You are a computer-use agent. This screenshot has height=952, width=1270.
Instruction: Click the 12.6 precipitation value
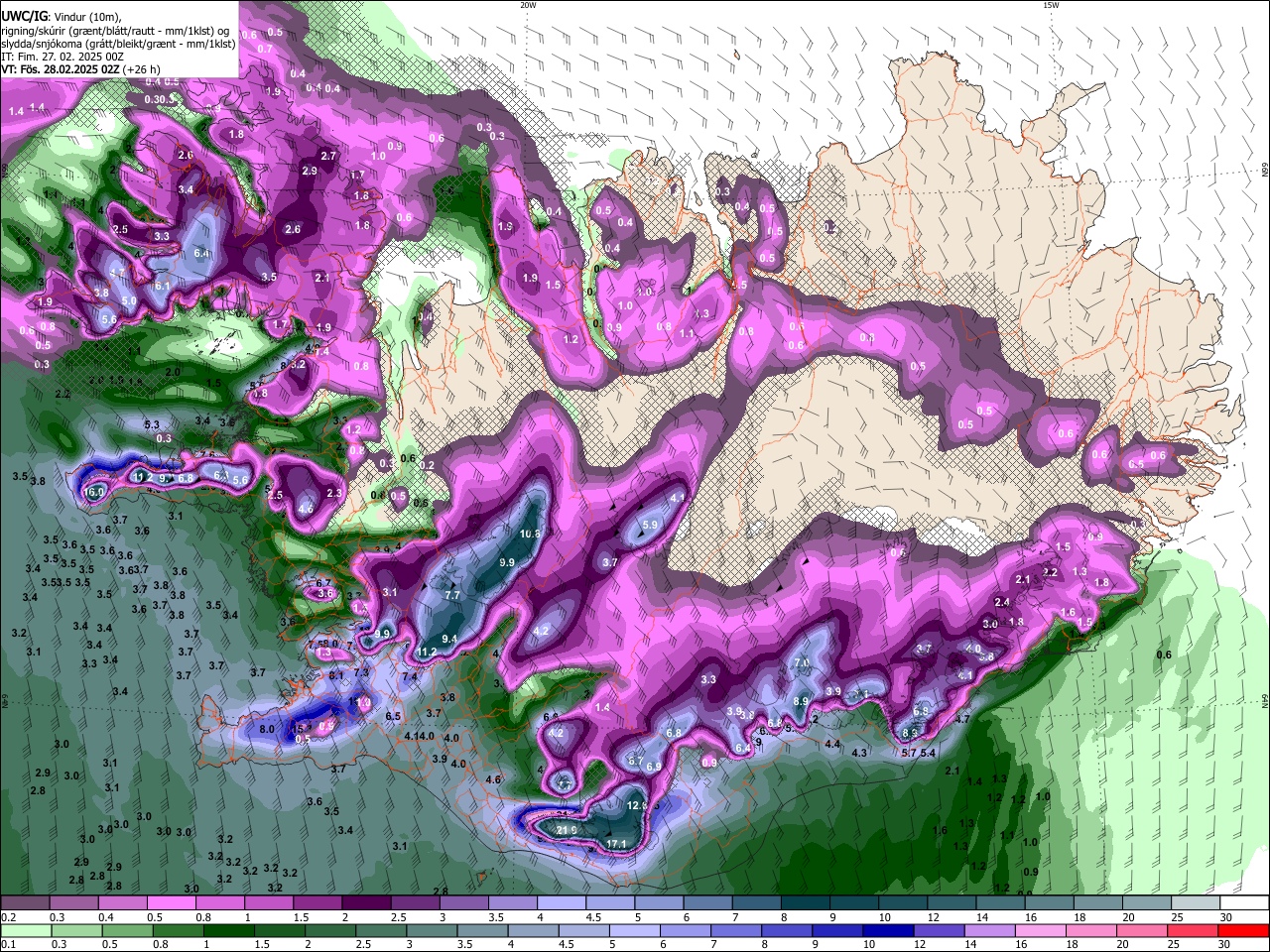tap(638, 806)
